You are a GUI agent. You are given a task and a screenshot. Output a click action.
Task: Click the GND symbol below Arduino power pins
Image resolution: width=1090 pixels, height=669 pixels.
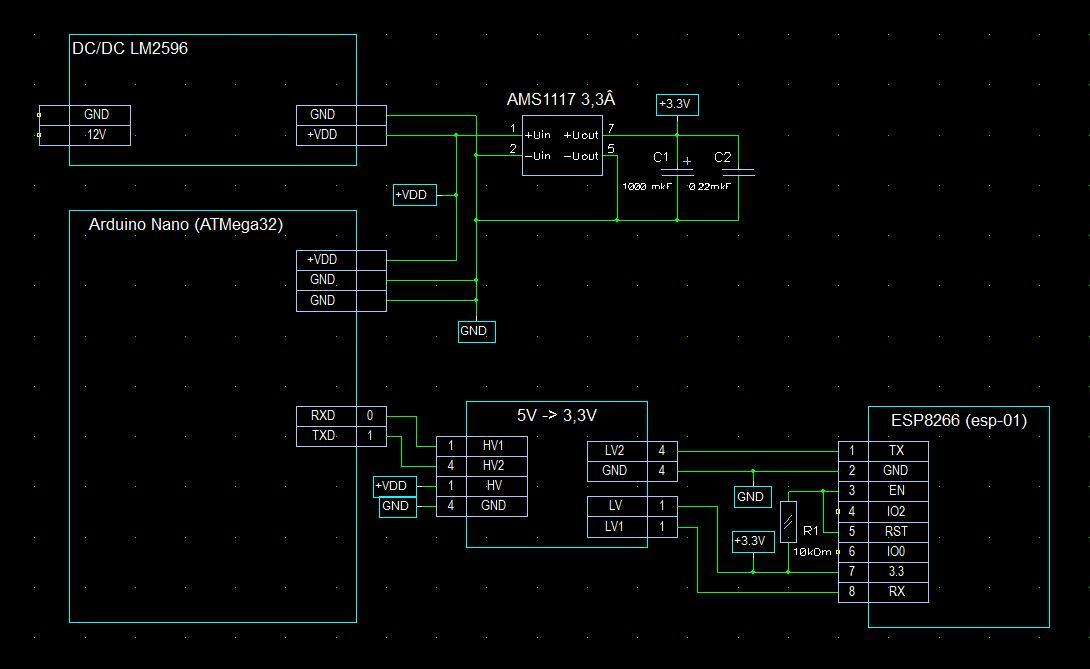[475, 331]
